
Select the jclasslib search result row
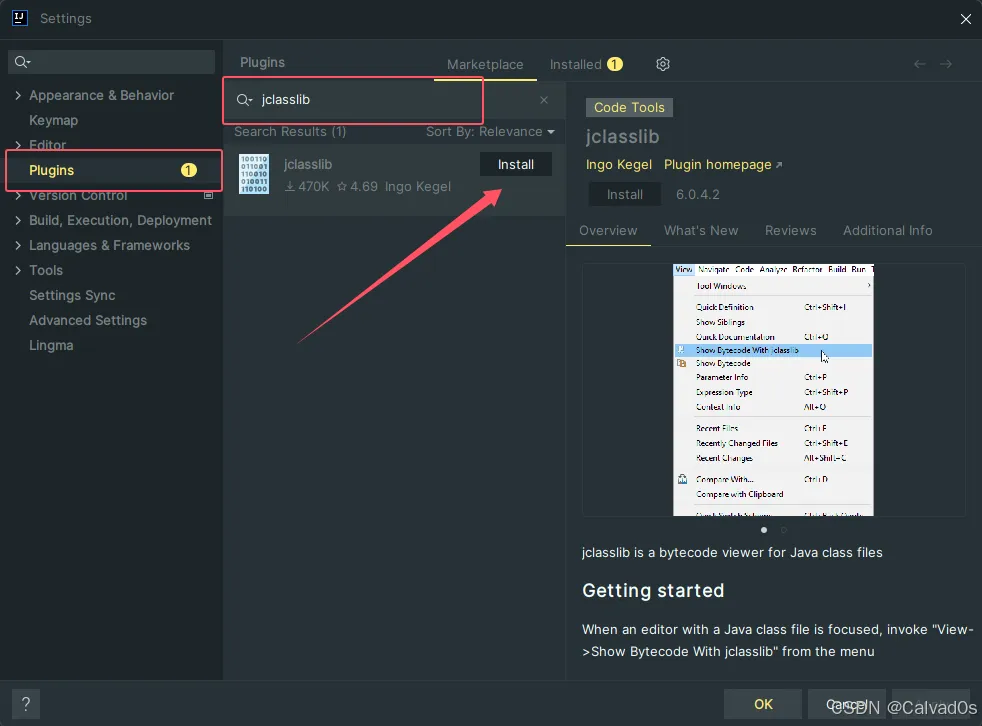tap(395, 180)
